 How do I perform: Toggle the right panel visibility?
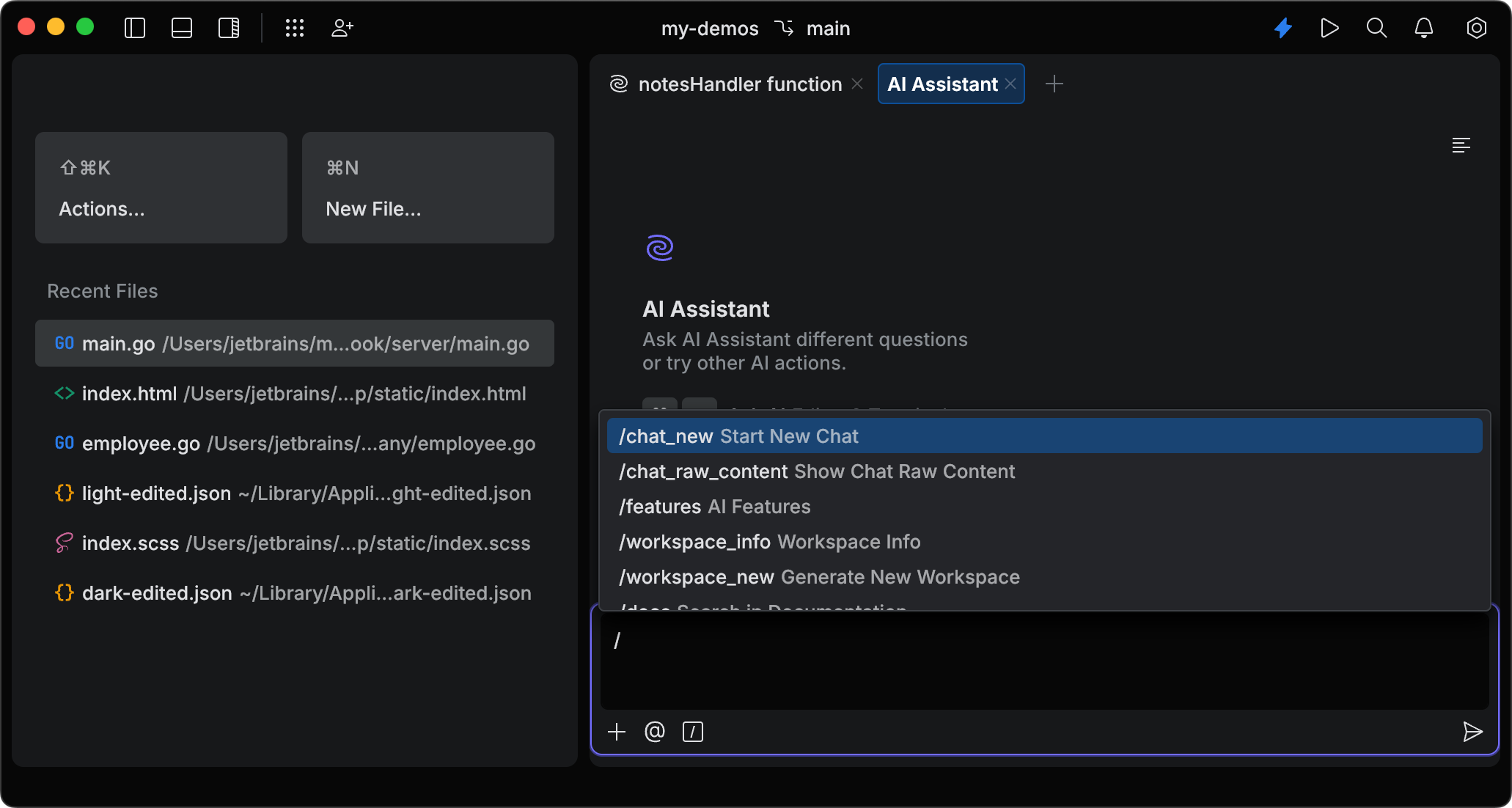pyautogui.click(x=229, y=28)
